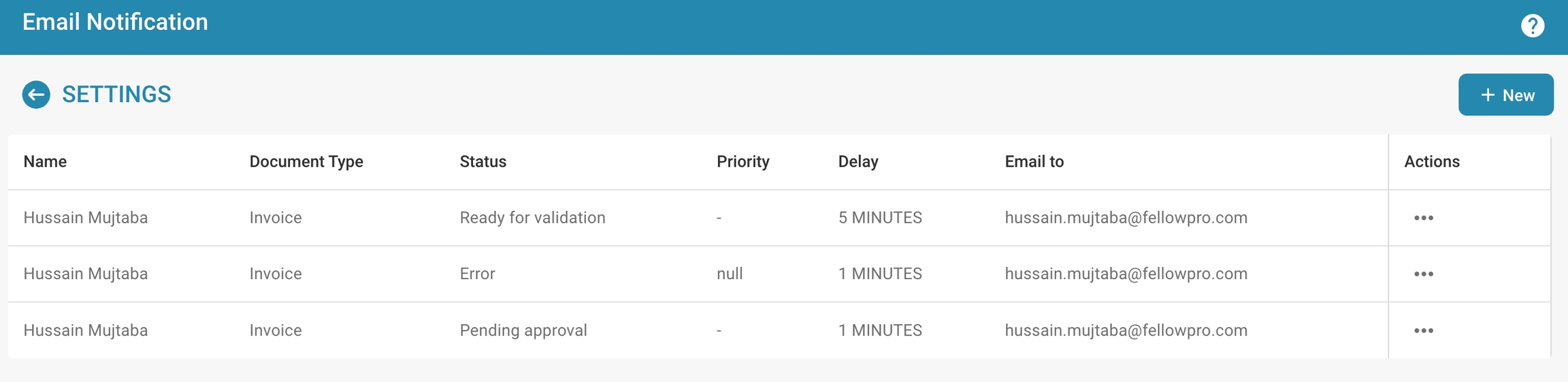The width and height of the screenshot is (1568, 382).
Task: Click the 5 MINUTES delay value
Action: 880,218
